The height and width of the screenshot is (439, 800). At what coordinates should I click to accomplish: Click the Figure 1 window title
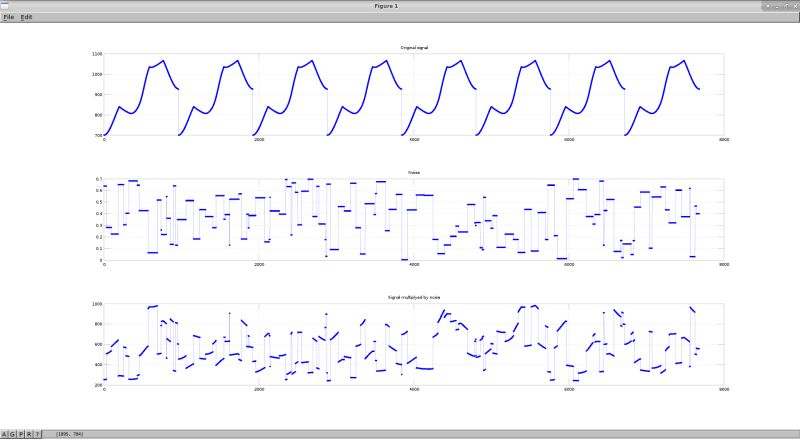click(386, 6)
